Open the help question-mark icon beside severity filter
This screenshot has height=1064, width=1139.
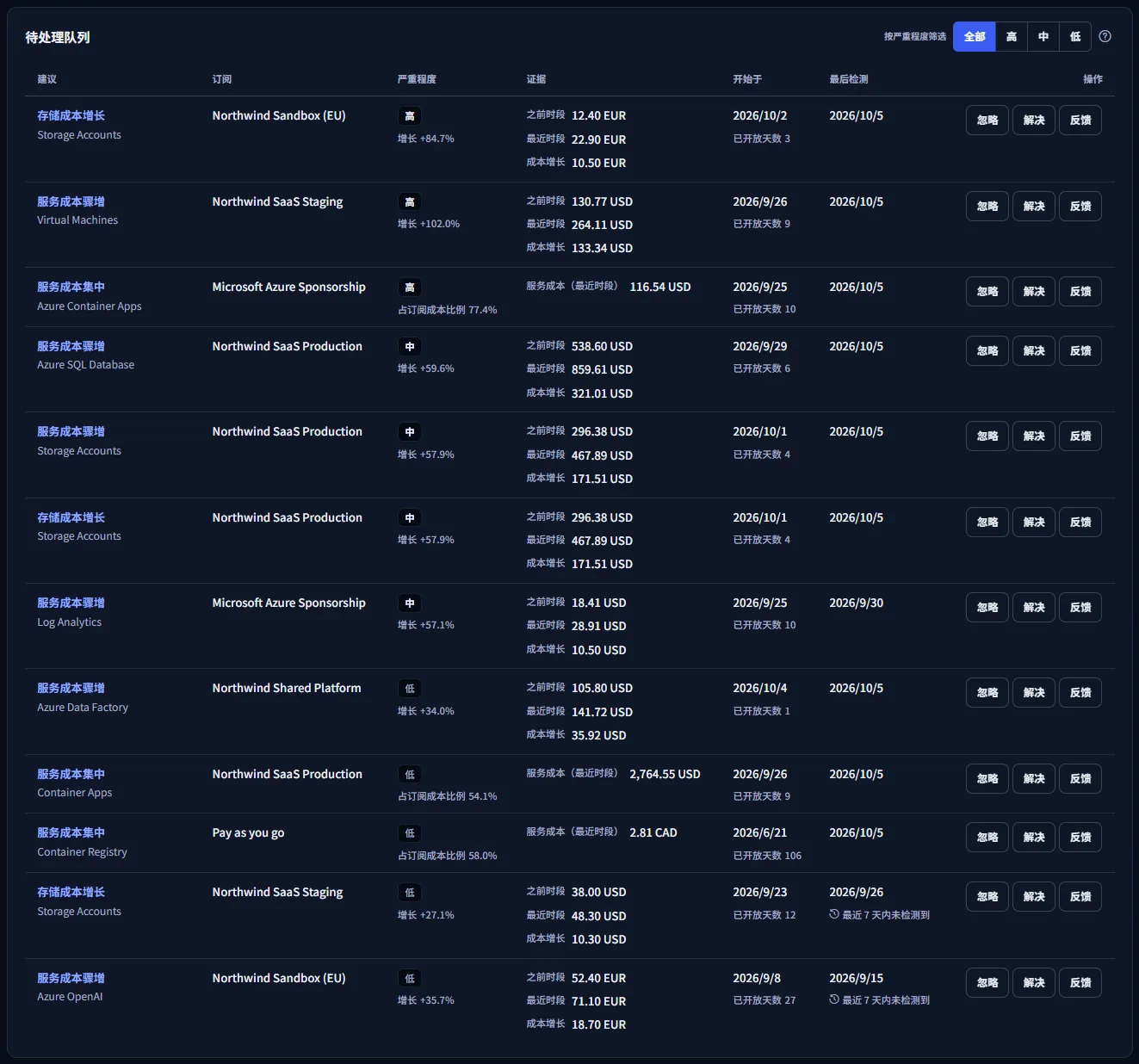click(1105, 36)
